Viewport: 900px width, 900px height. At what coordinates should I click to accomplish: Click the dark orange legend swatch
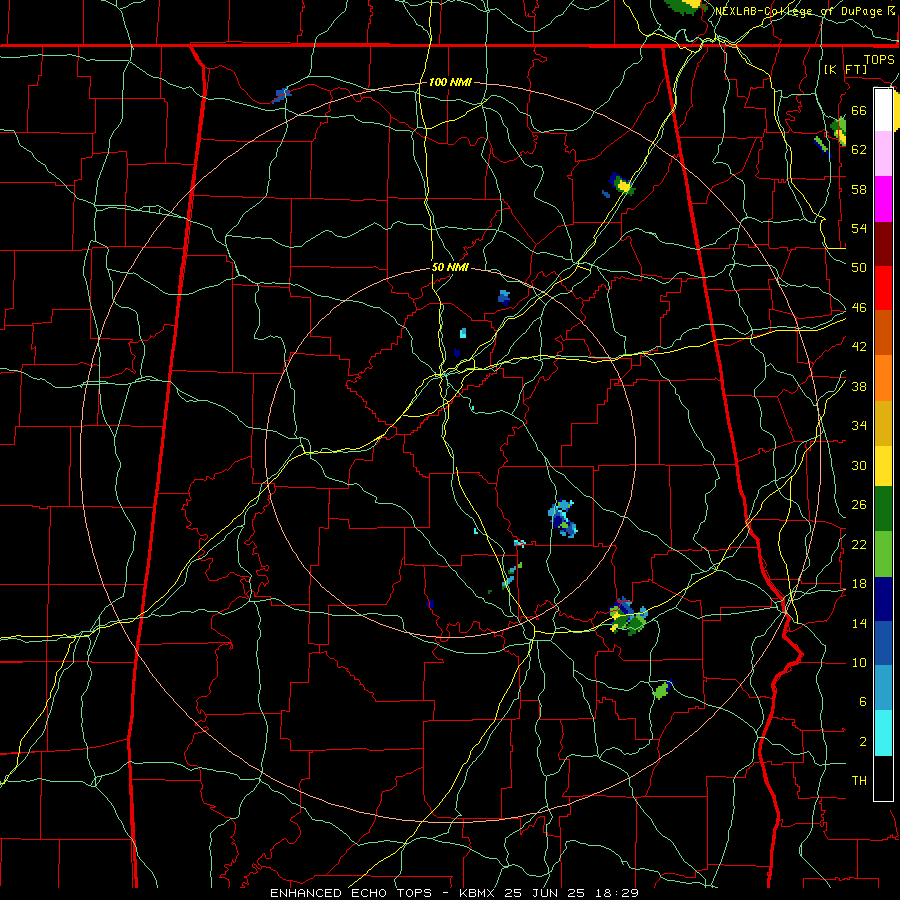click(883, 332)
